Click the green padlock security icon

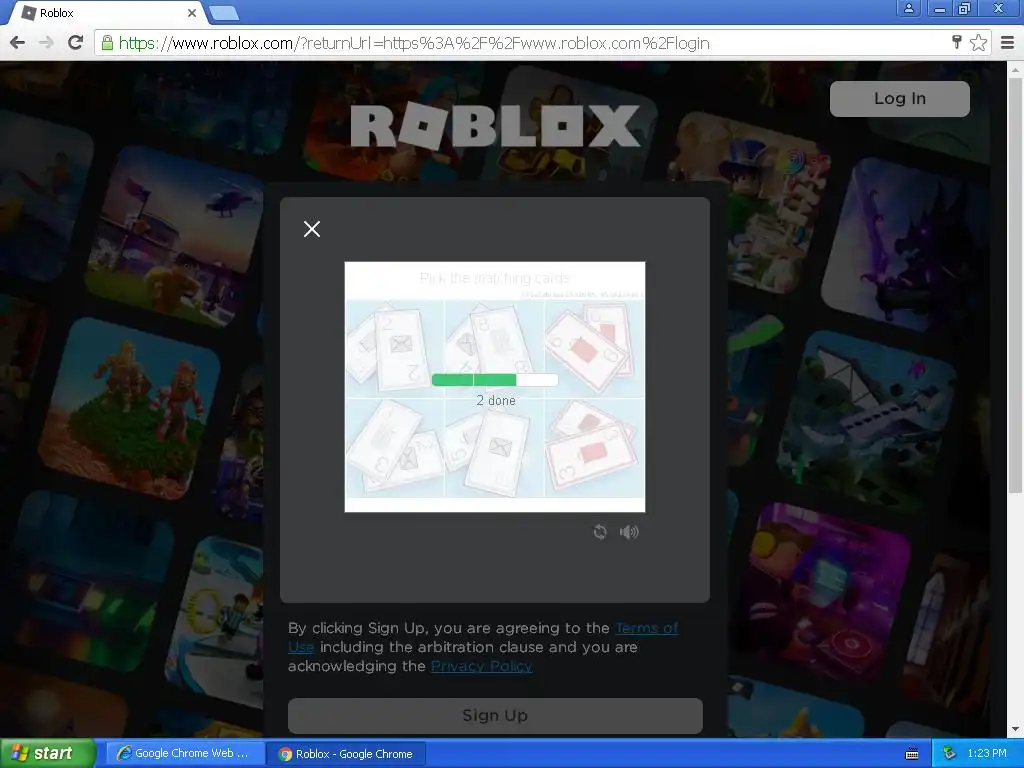(107, 43)
